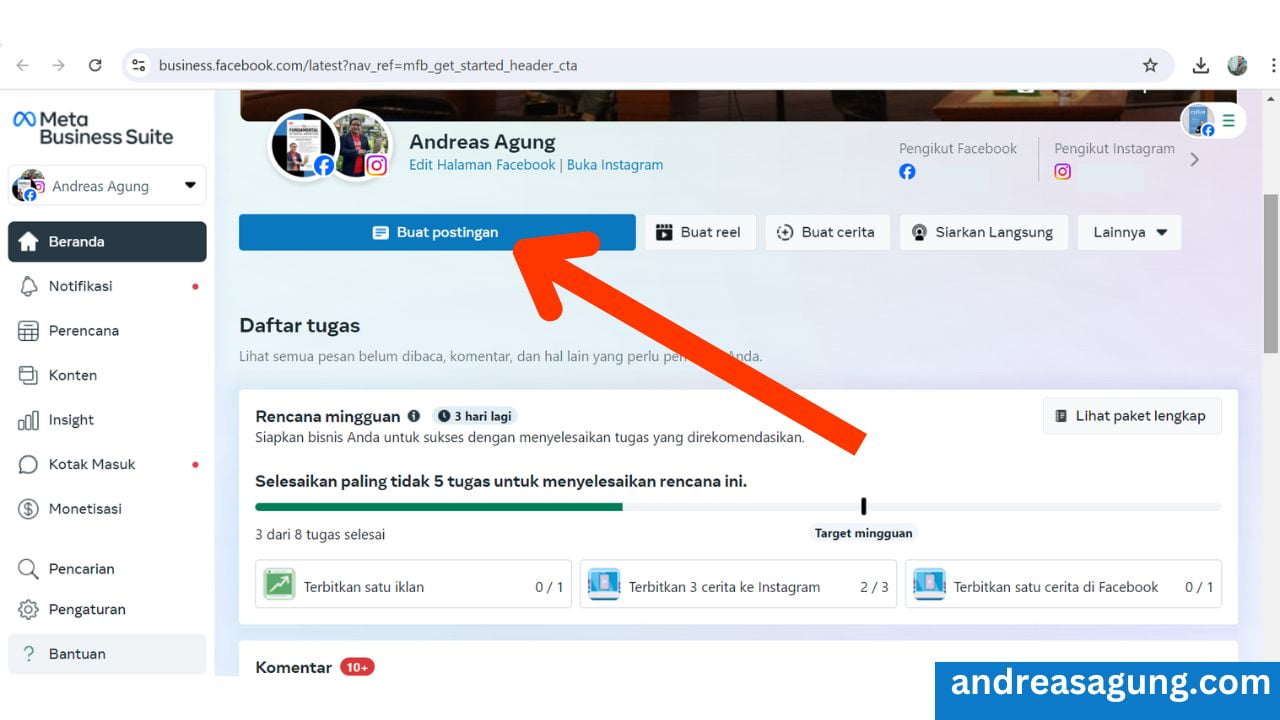
Task: Expand the Pengikut Instagram chevron arrow
Action: 1196,158
